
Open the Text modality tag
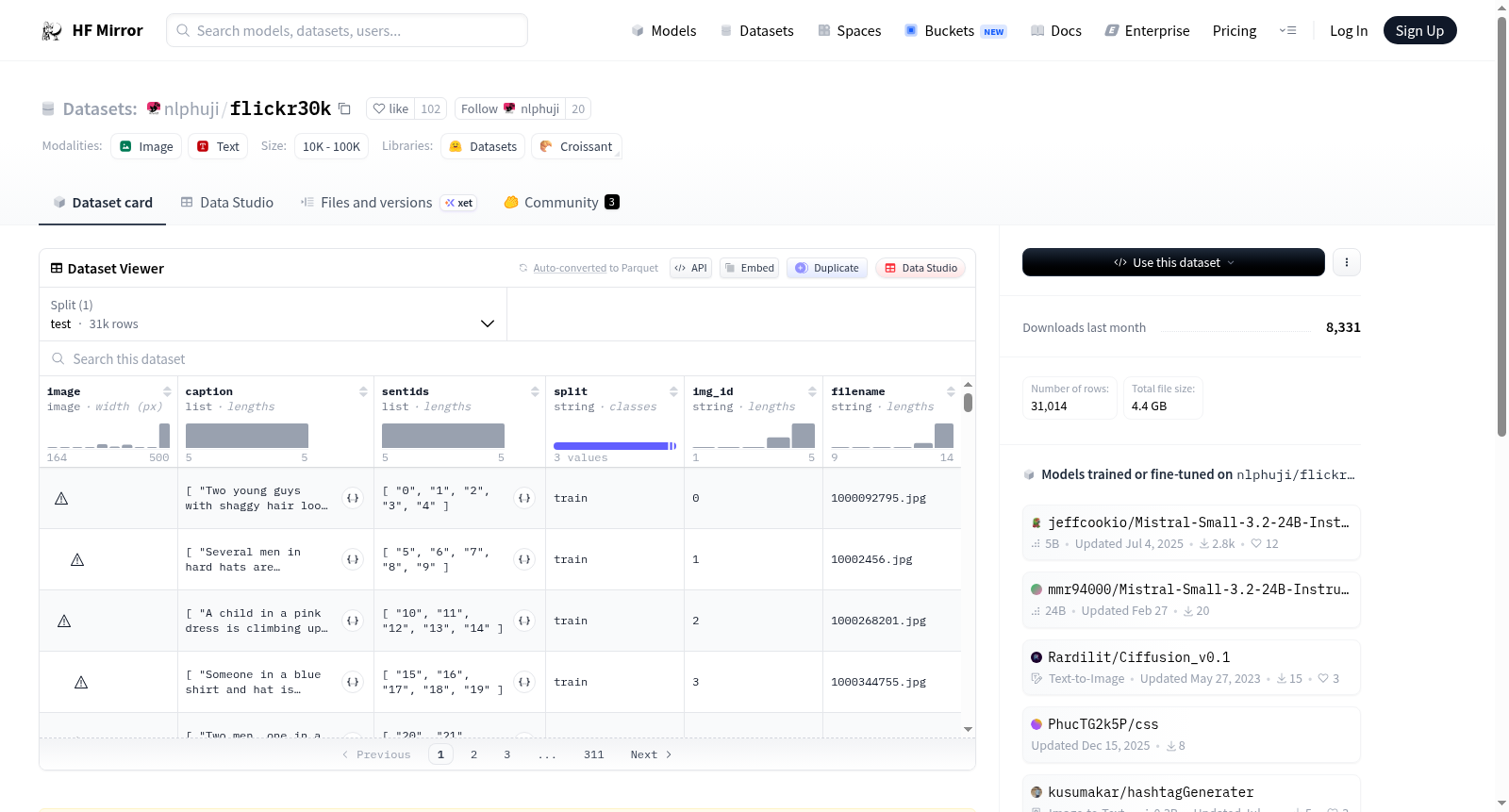pos(218,146)
